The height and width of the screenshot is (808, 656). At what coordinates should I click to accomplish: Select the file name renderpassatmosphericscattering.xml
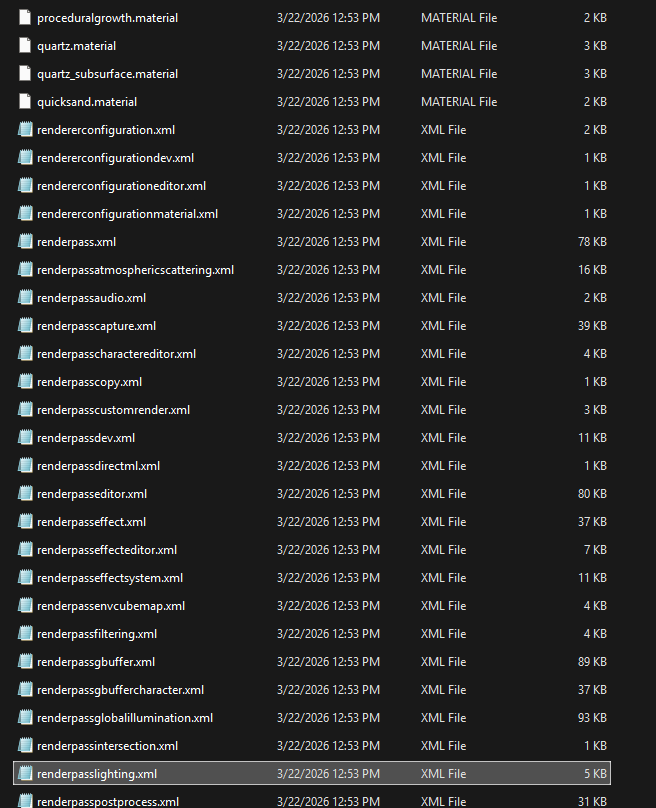pyautogui.click(x=136, y=270)
